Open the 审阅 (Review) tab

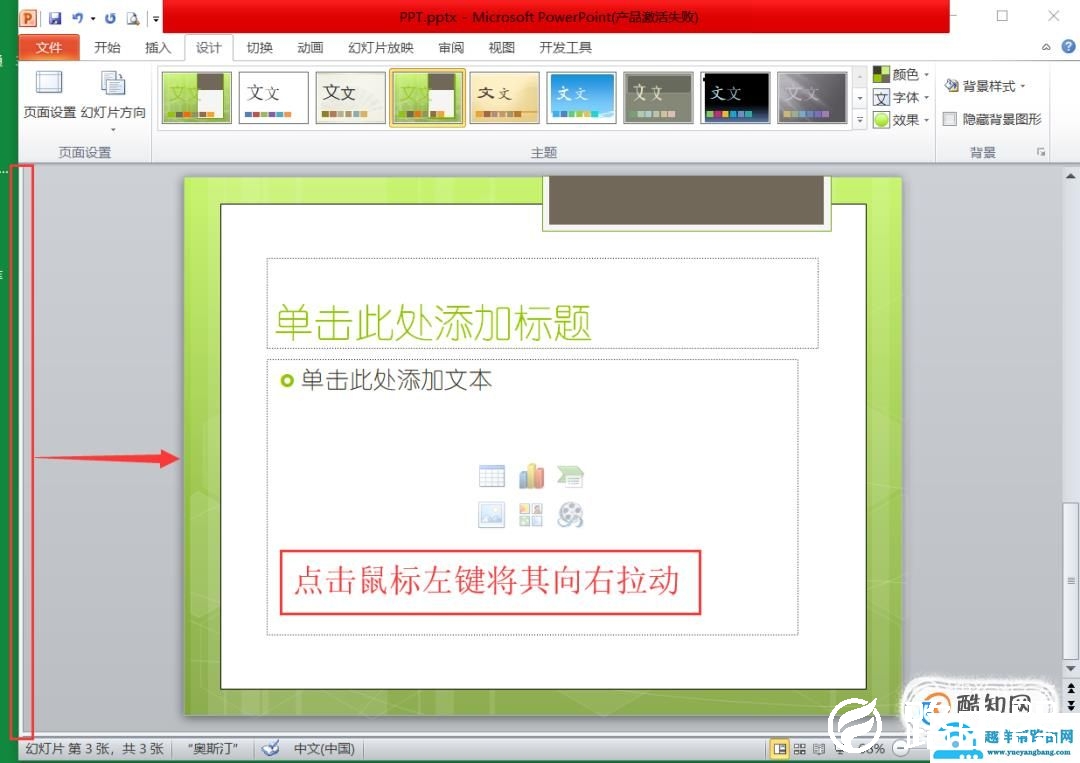(450, 46)
